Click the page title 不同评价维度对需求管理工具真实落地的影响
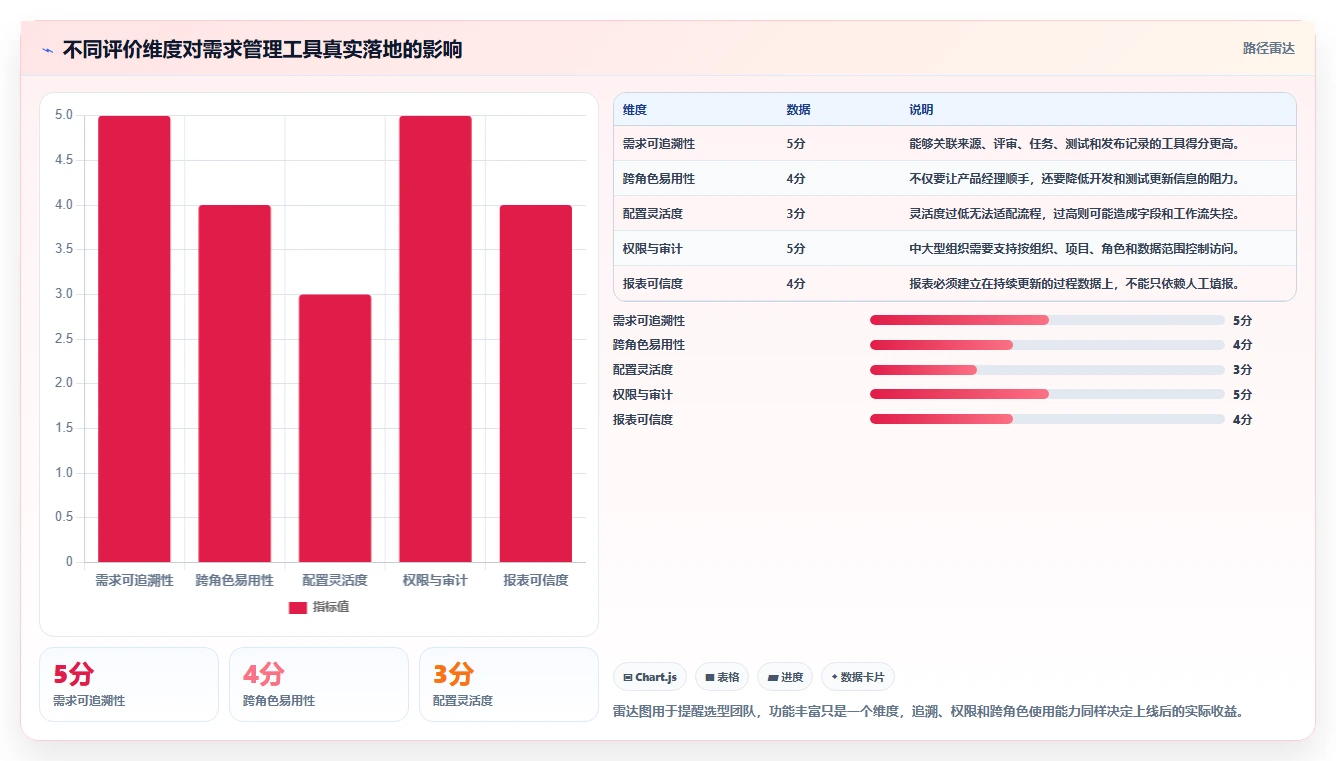The width and height of the screenshot is (1336, 761). click(262, 49)
